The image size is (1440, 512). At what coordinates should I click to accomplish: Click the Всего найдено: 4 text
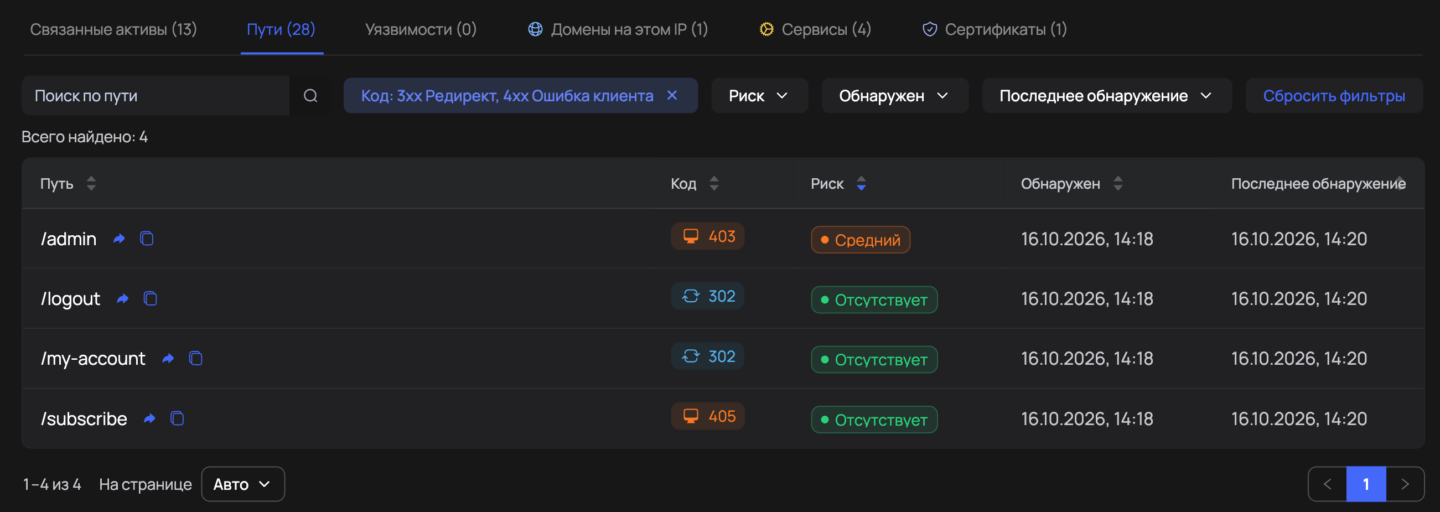[x=85, y=137]
